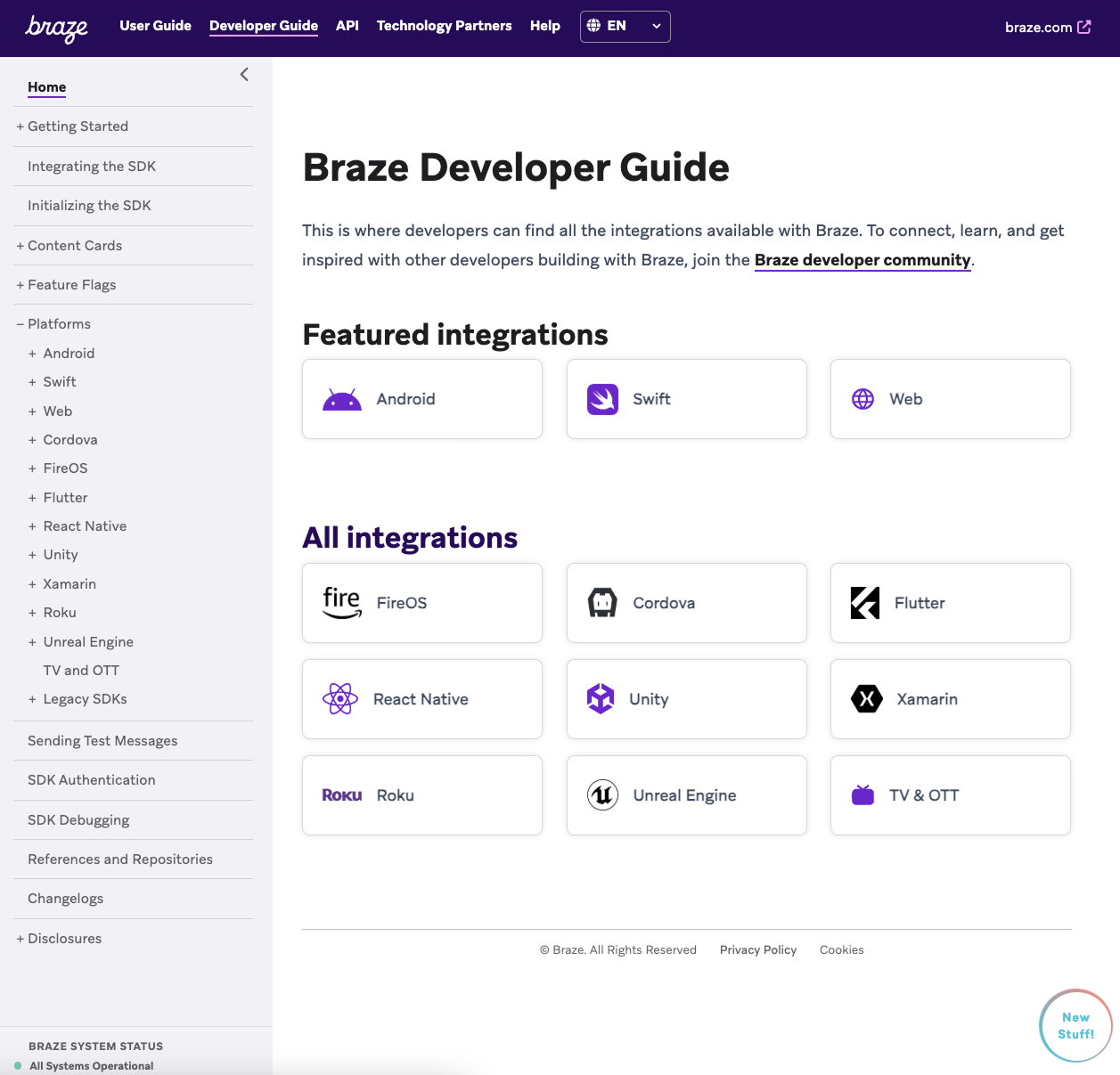Select Roku in the sidebar tree
This screenshot has width=1120, height=1075.
(x=60, y=613)
